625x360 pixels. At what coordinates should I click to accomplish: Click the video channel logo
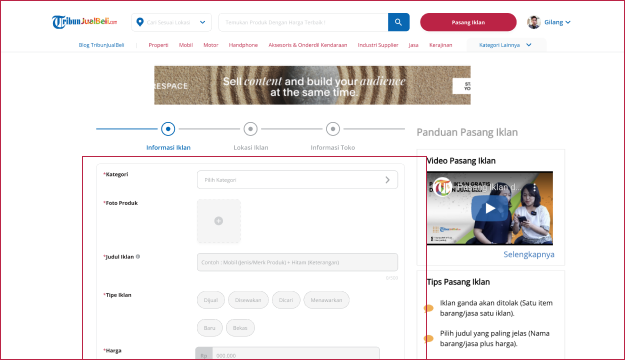click(x=442, y=187)
